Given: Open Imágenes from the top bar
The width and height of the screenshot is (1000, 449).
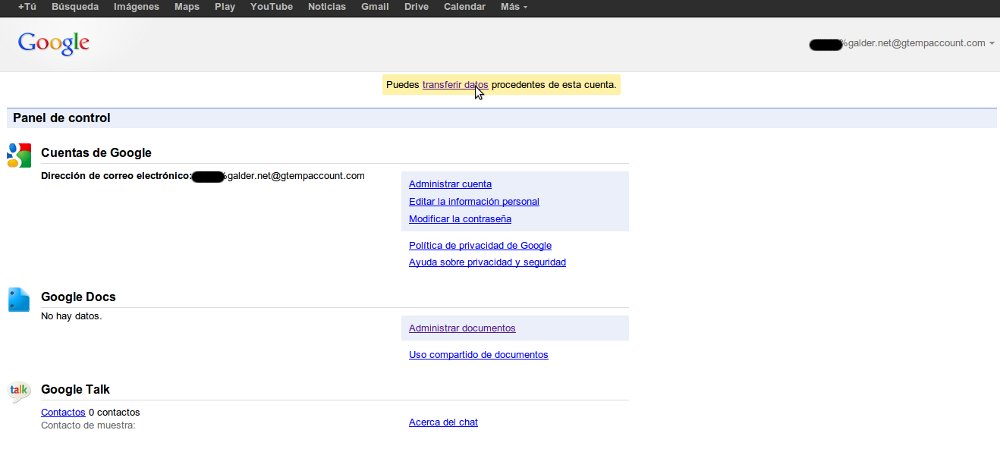Looking at the screenshot, I should point(136,7).
